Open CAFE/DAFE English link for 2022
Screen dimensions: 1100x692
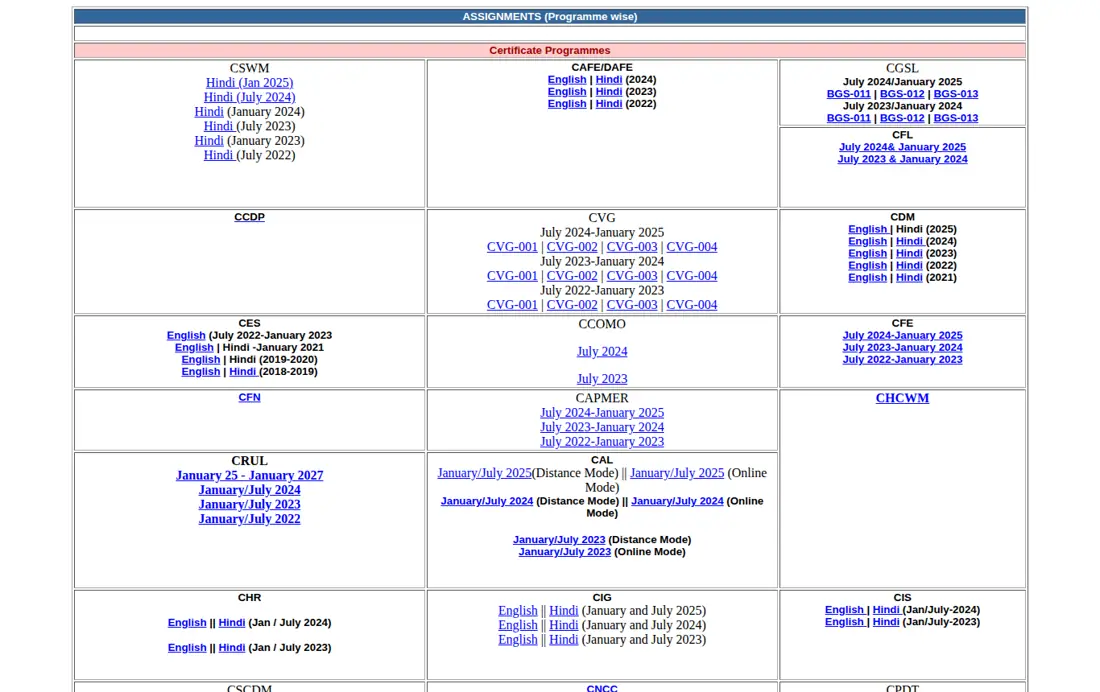[567, 104]
